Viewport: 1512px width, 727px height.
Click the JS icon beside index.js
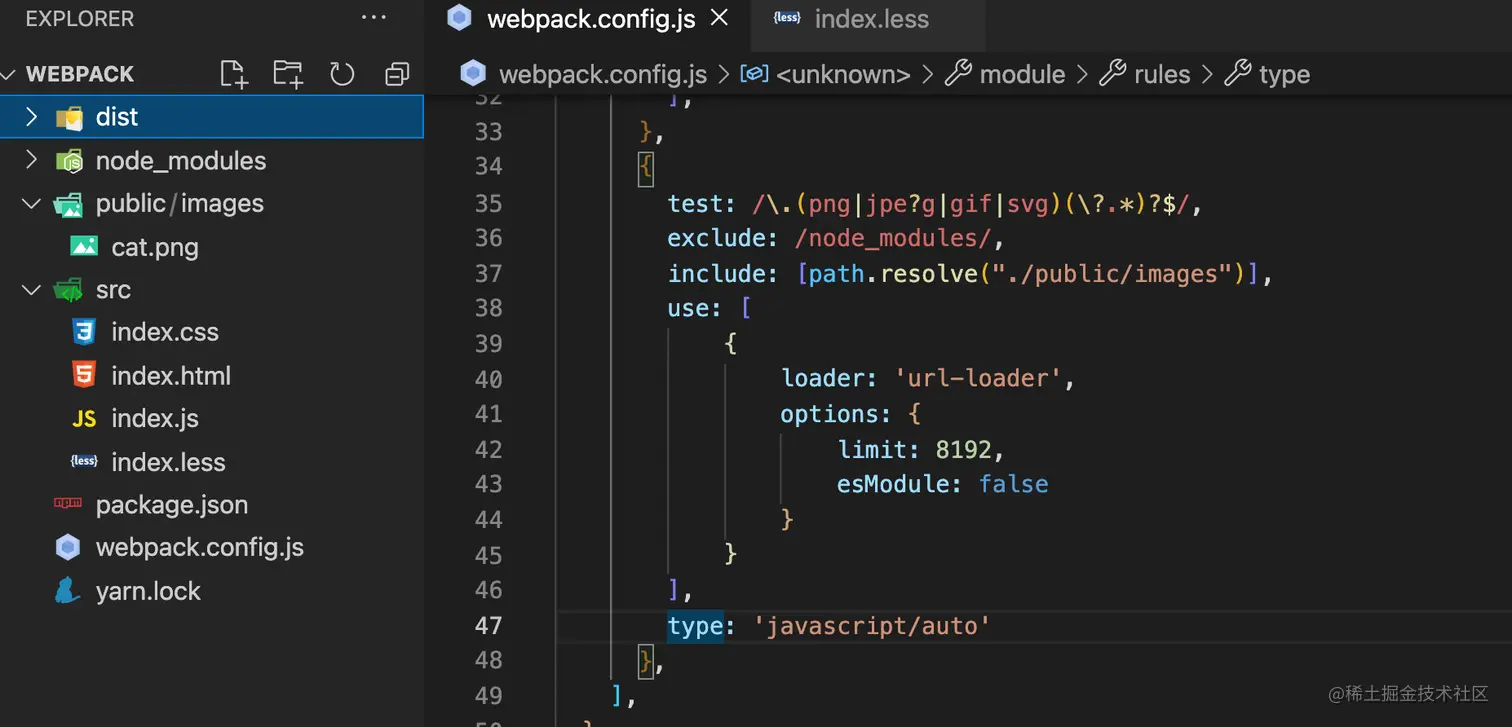84,419
